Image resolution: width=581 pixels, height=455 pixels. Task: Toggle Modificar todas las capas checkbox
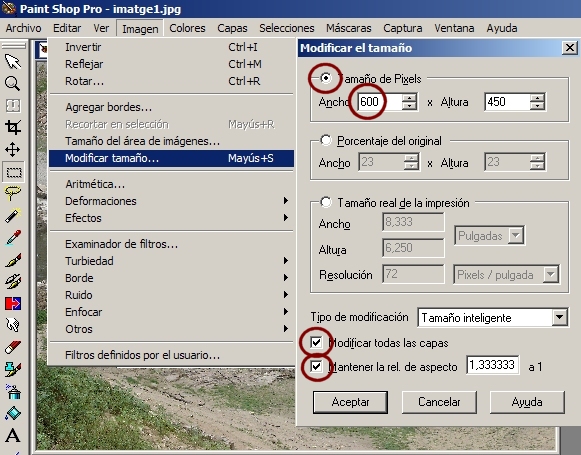(x=316, y=342)
